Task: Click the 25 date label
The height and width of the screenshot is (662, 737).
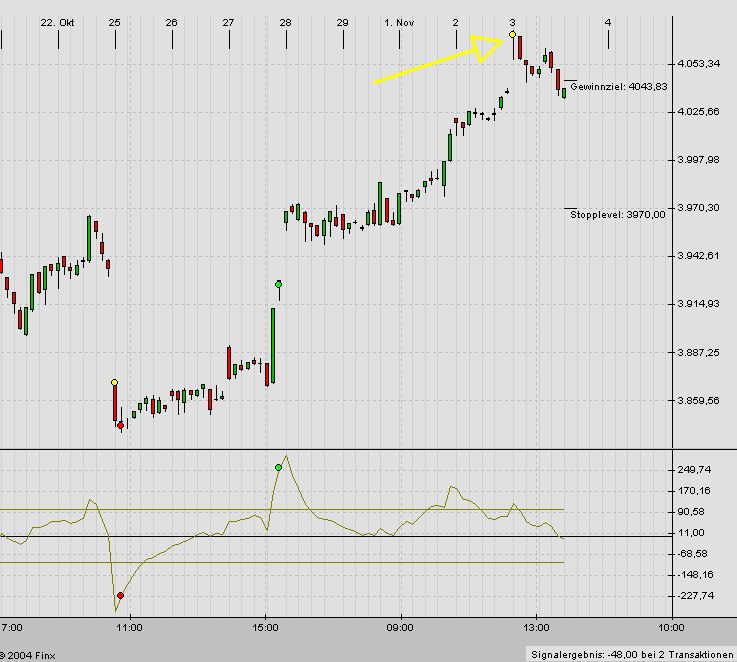Action: (x=114, y=23)
